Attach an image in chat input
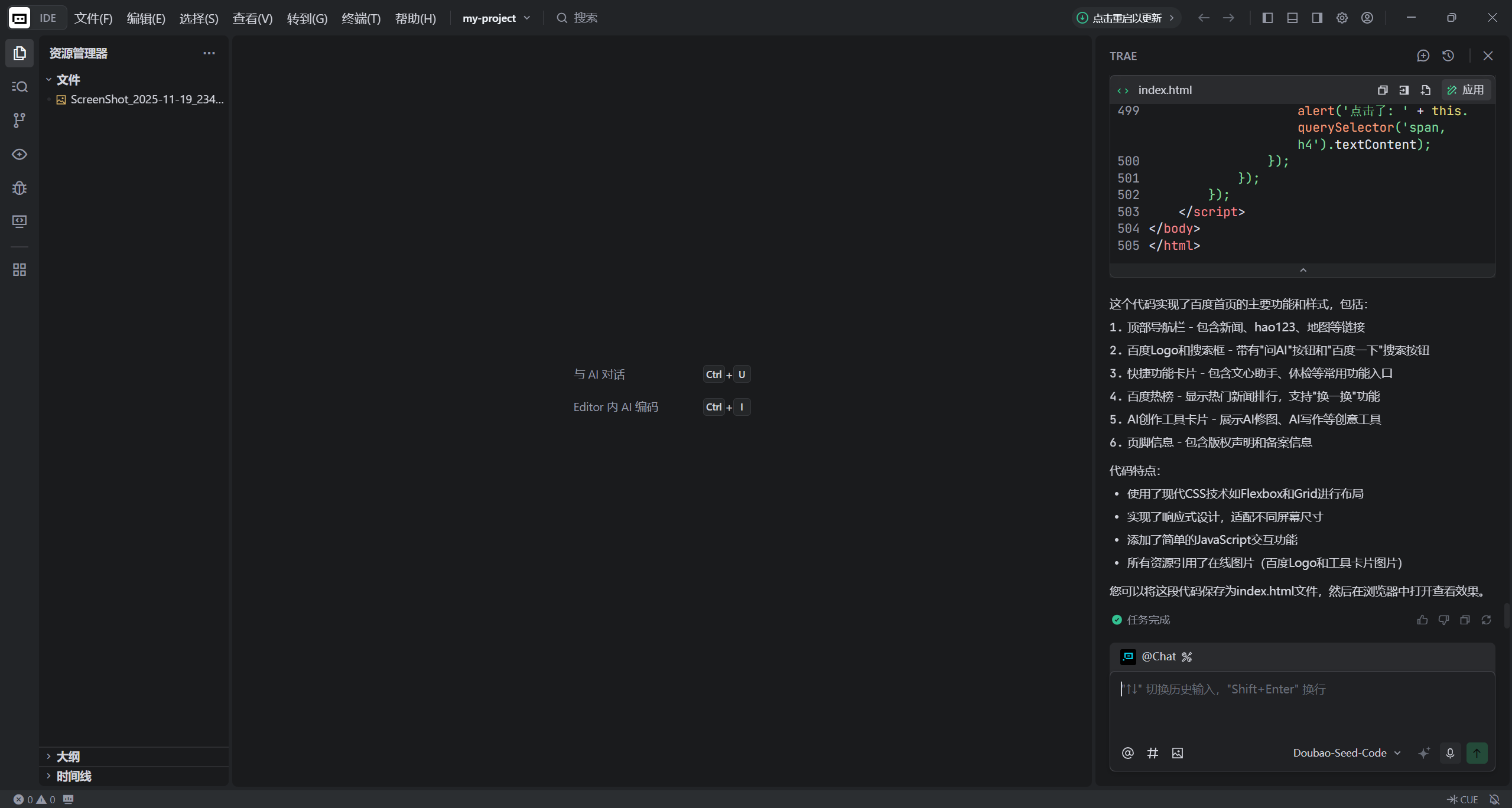Viewport: 1512px width, 808px height. (x=1177, y=753)
